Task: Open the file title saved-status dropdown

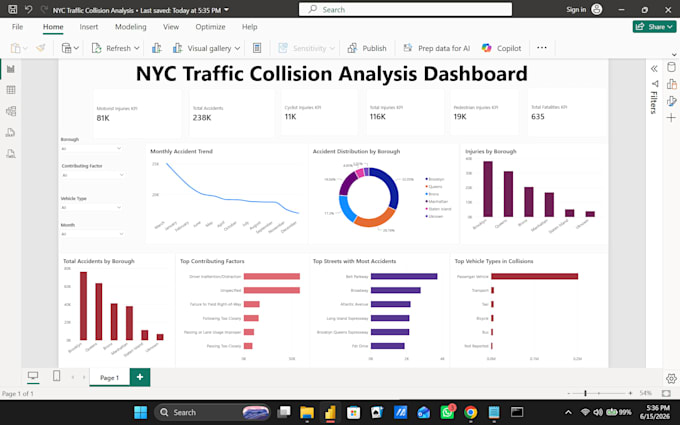Action: [x=226, y=10]
